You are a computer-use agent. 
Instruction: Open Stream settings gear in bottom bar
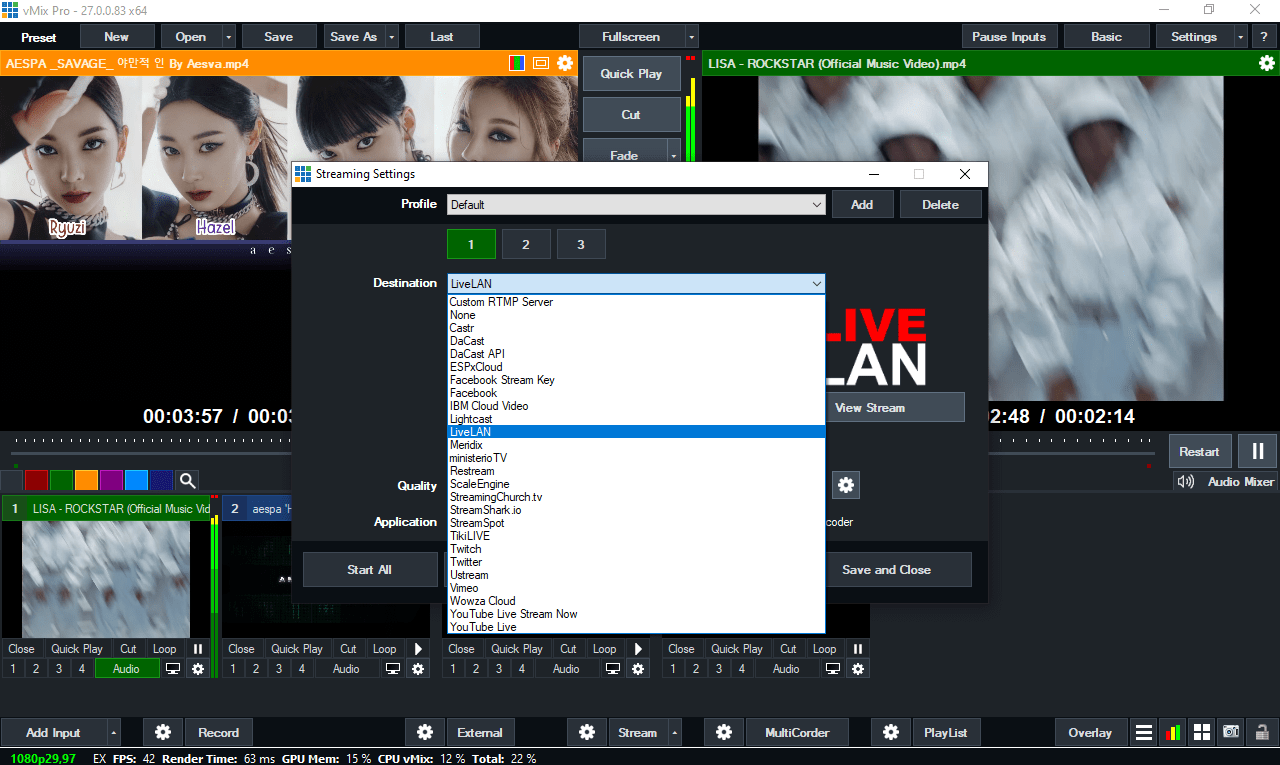(x=587, y=732)
